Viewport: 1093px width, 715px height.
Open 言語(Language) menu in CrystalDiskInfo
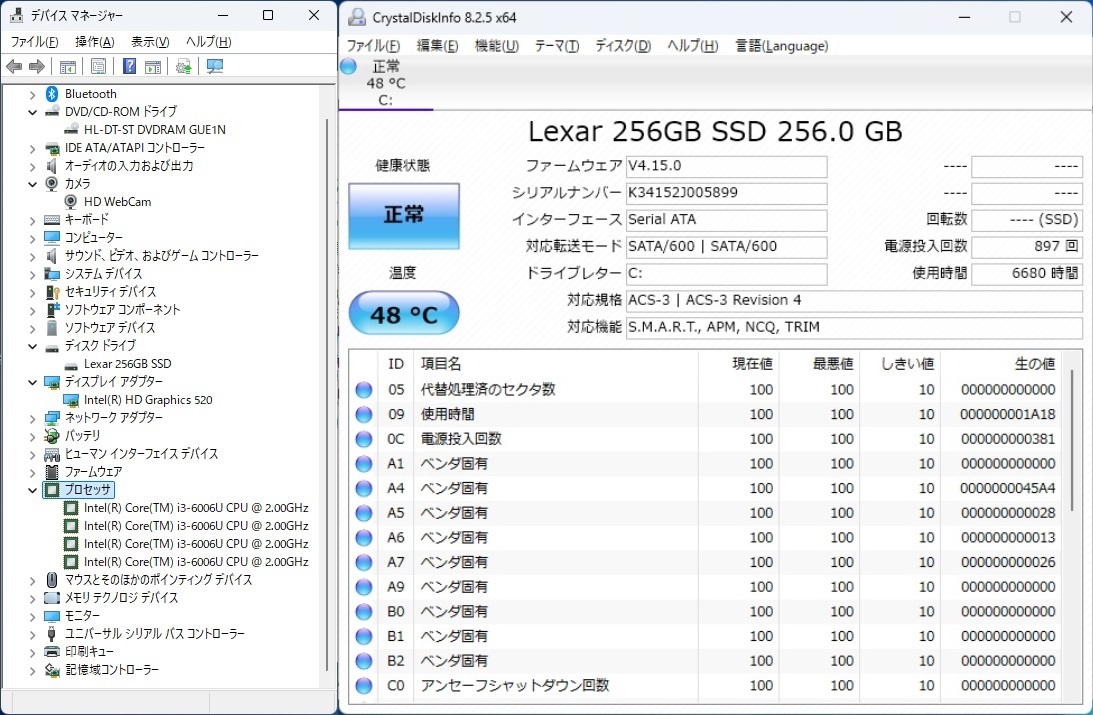point(781,46)
